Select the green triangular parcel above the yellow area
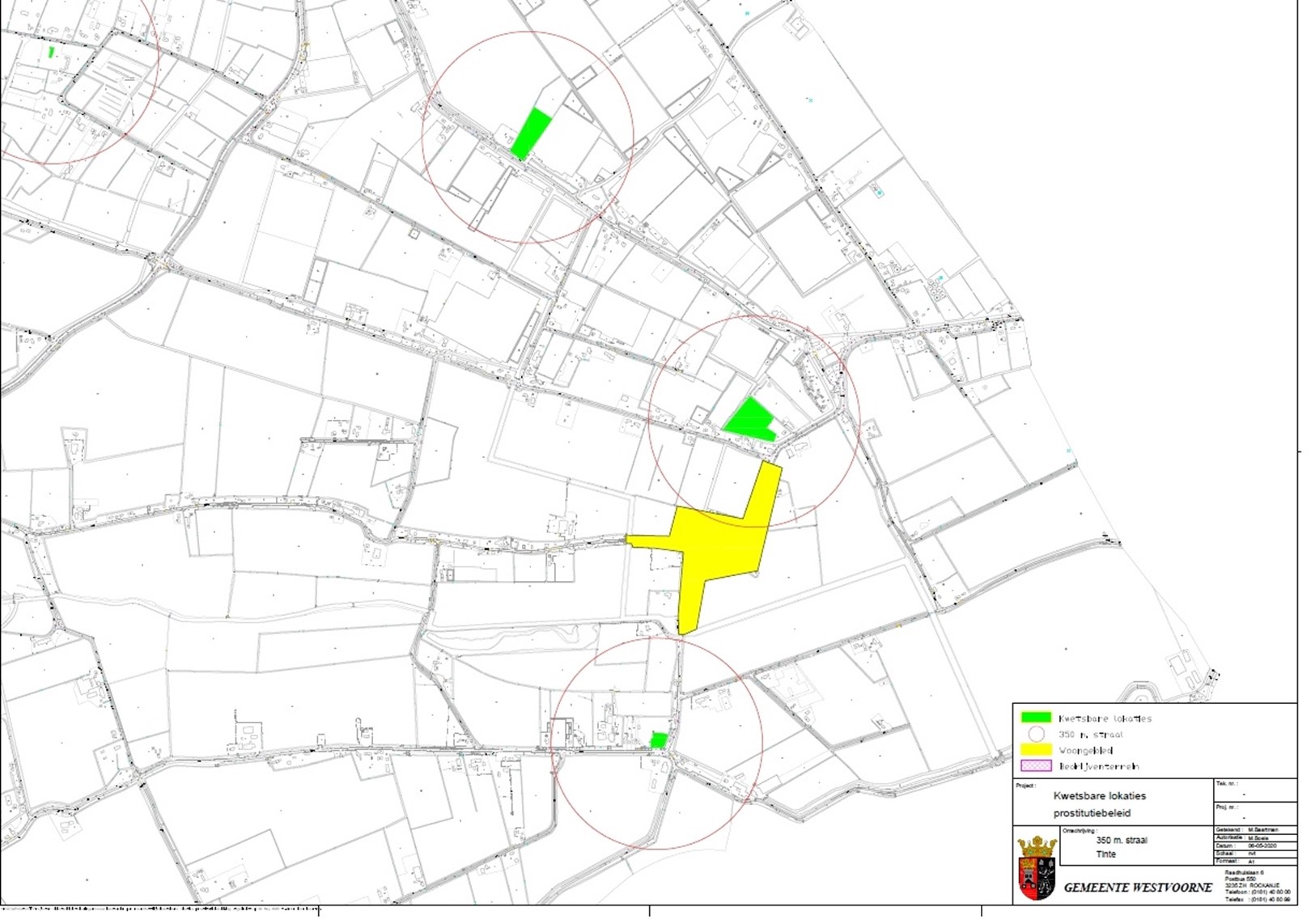Image resolution: width=1311 pixels, height=924 pixels. [x=750, y=420]
